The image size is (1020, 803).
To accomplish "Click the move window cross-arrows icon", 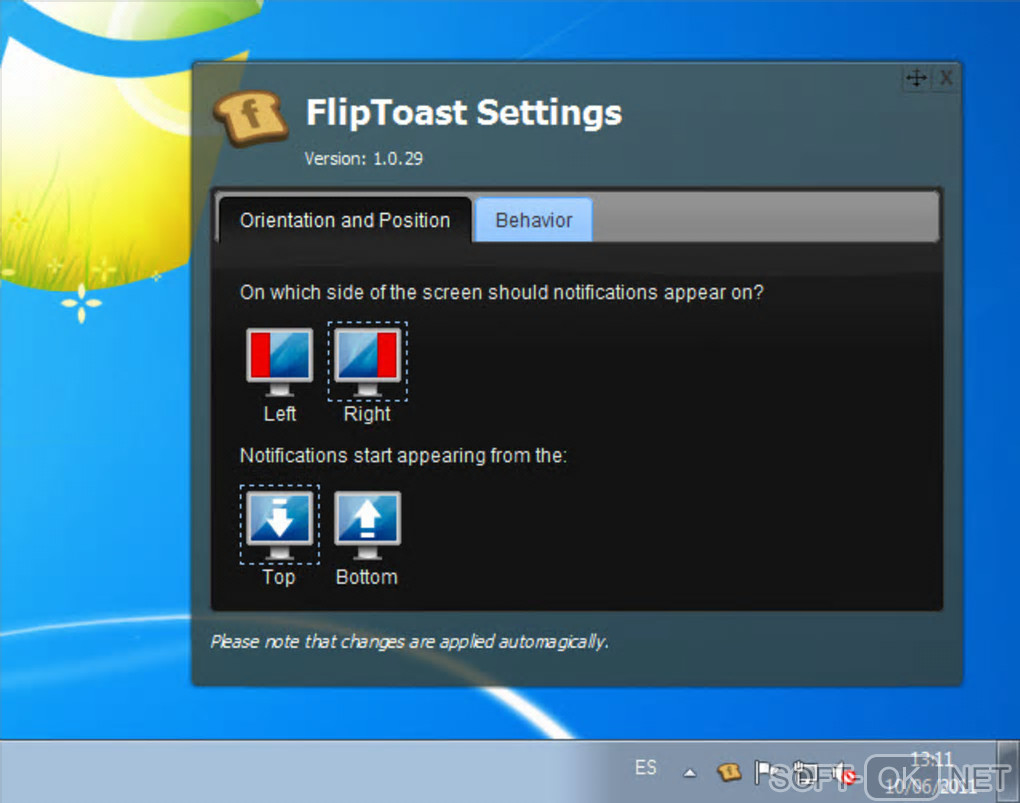I will [917, 78].
